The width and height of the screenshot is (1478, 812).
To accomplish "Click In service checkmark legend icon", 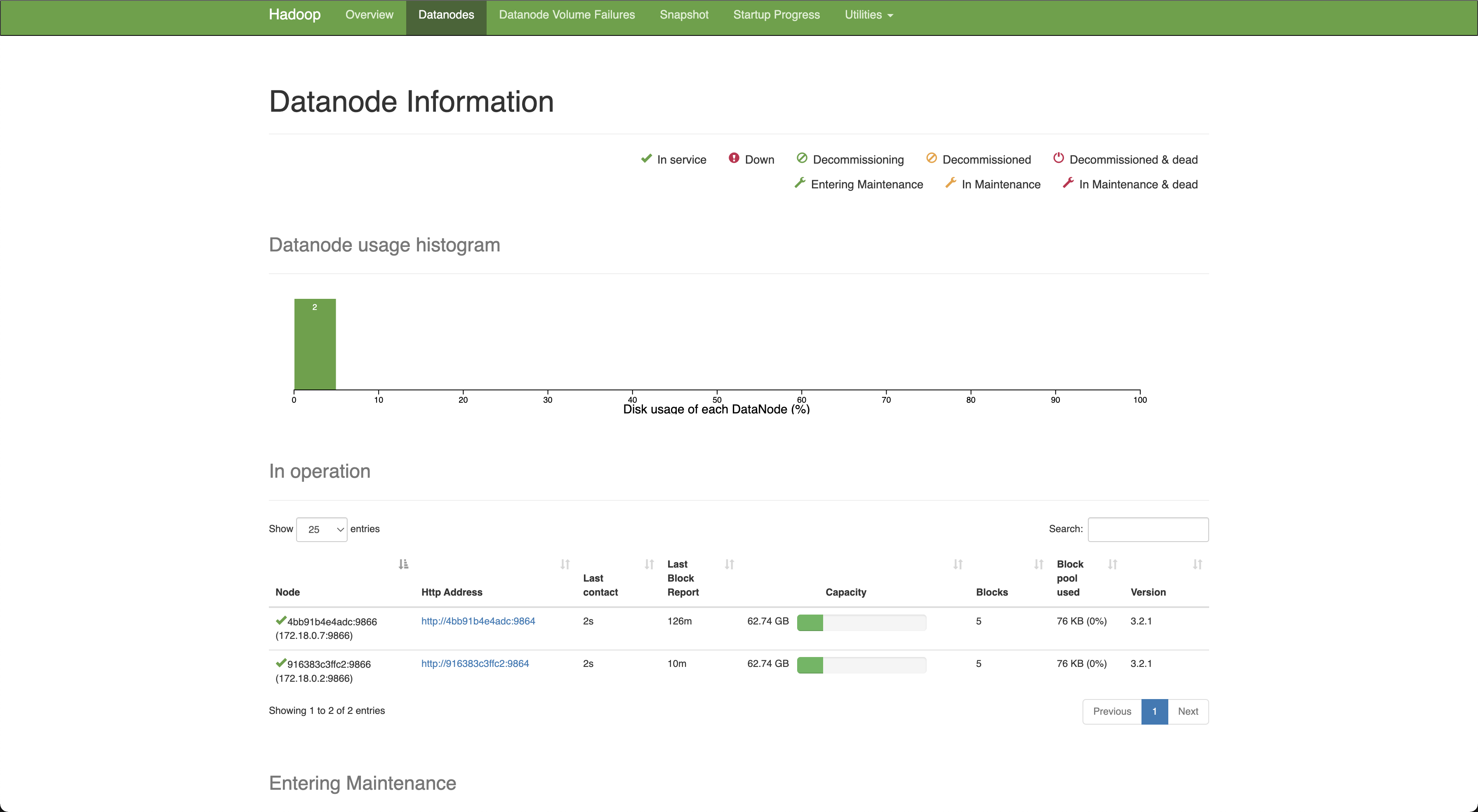I will (646, 158).
